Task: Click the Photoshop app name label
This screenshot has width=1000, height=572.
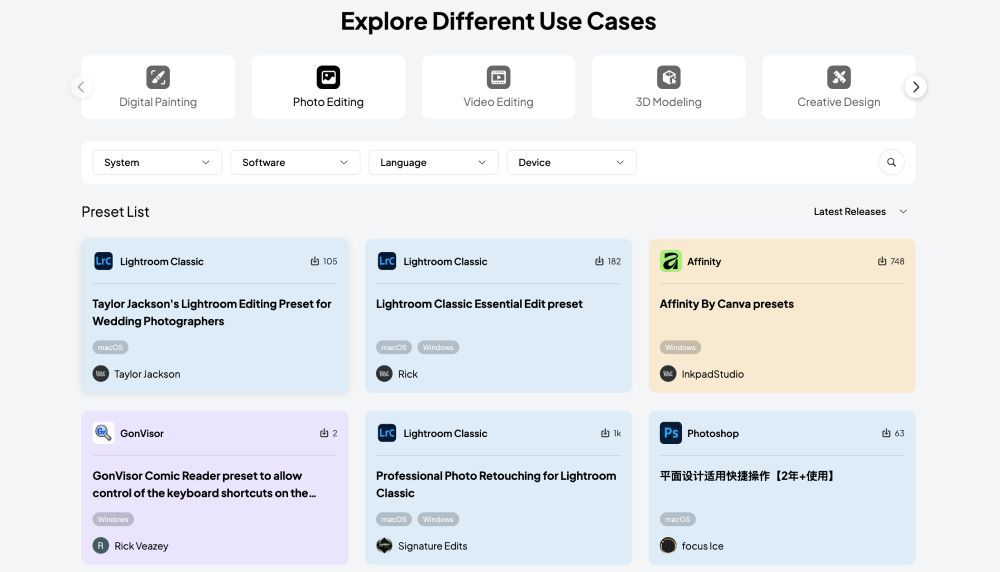Action: (x=713, y=434)
